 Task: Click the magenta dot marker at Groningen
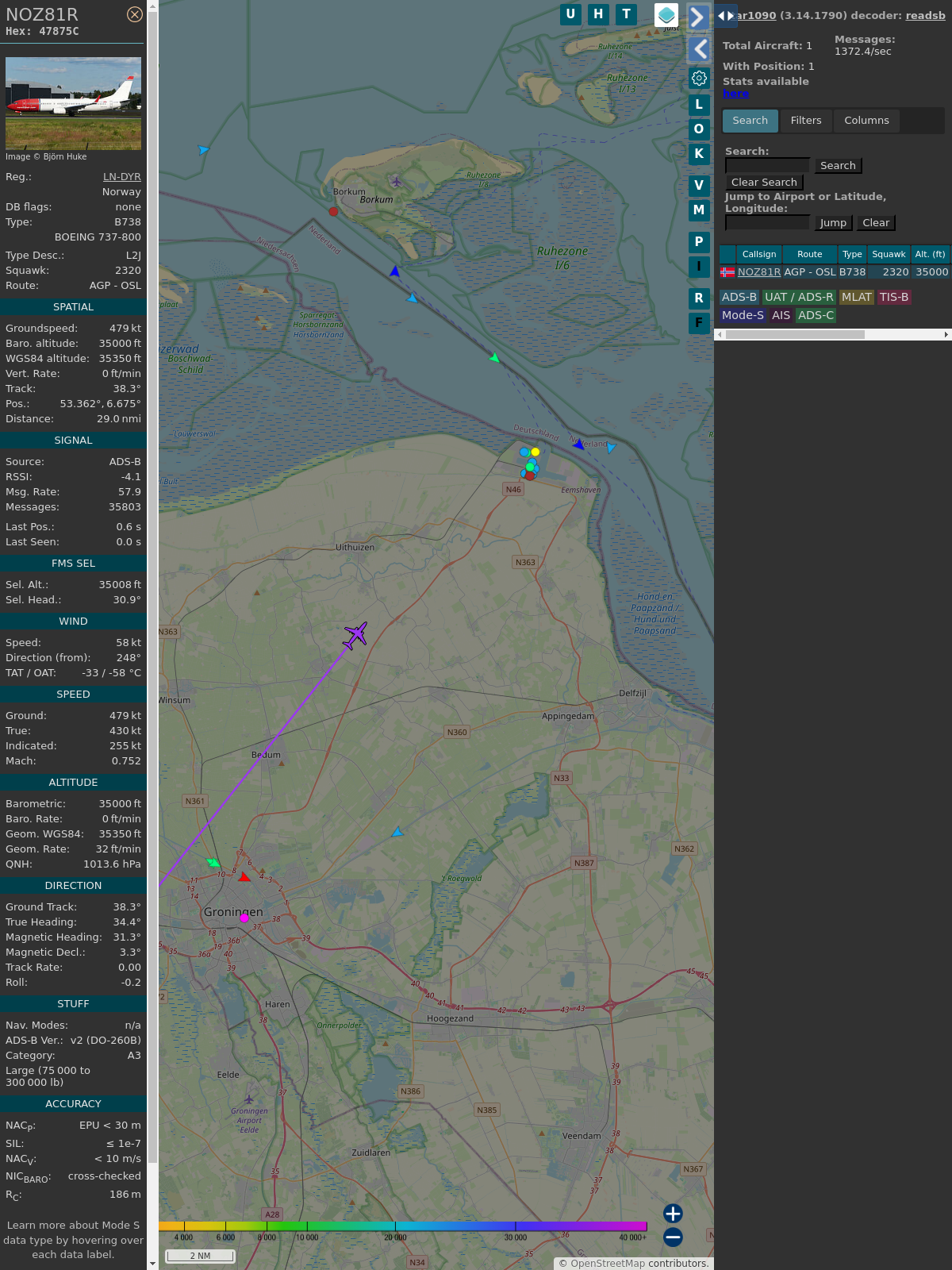click(244, 918)
